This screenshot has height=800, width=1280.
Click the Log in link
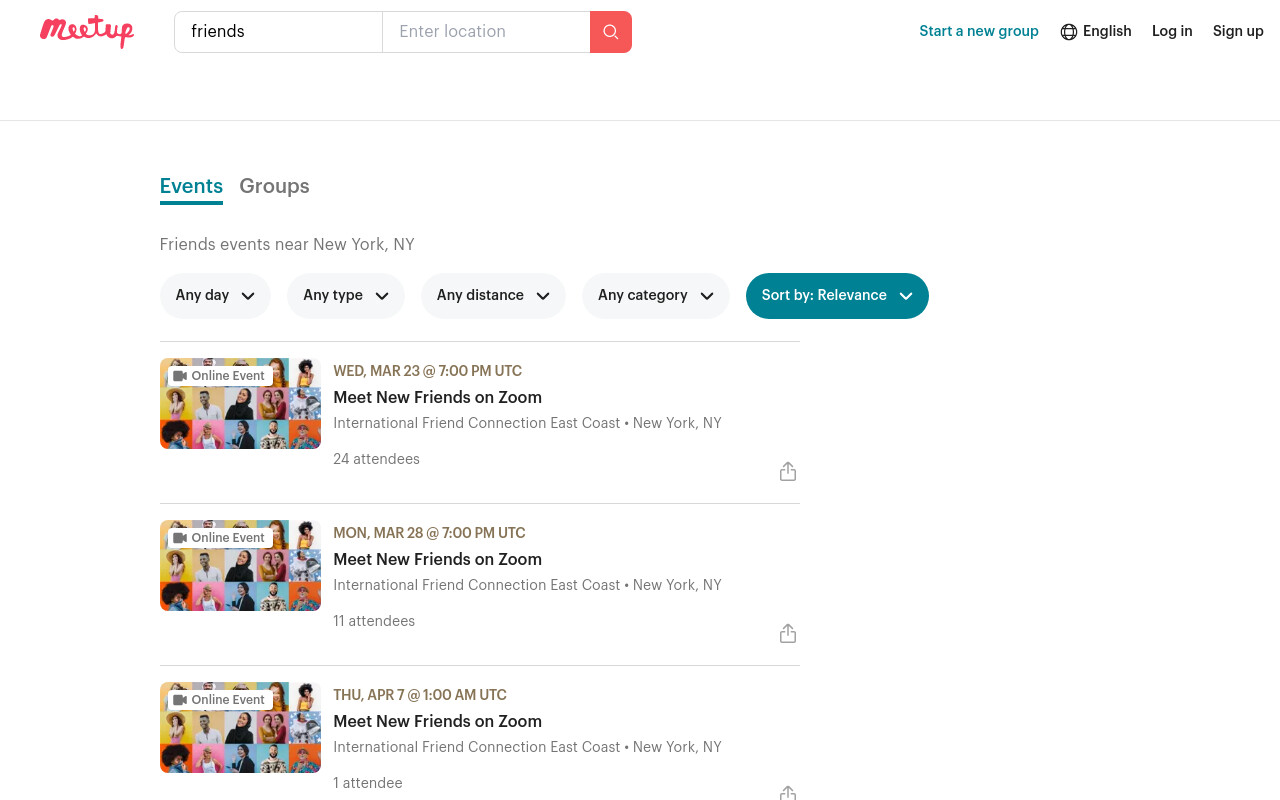(1172, 32)
